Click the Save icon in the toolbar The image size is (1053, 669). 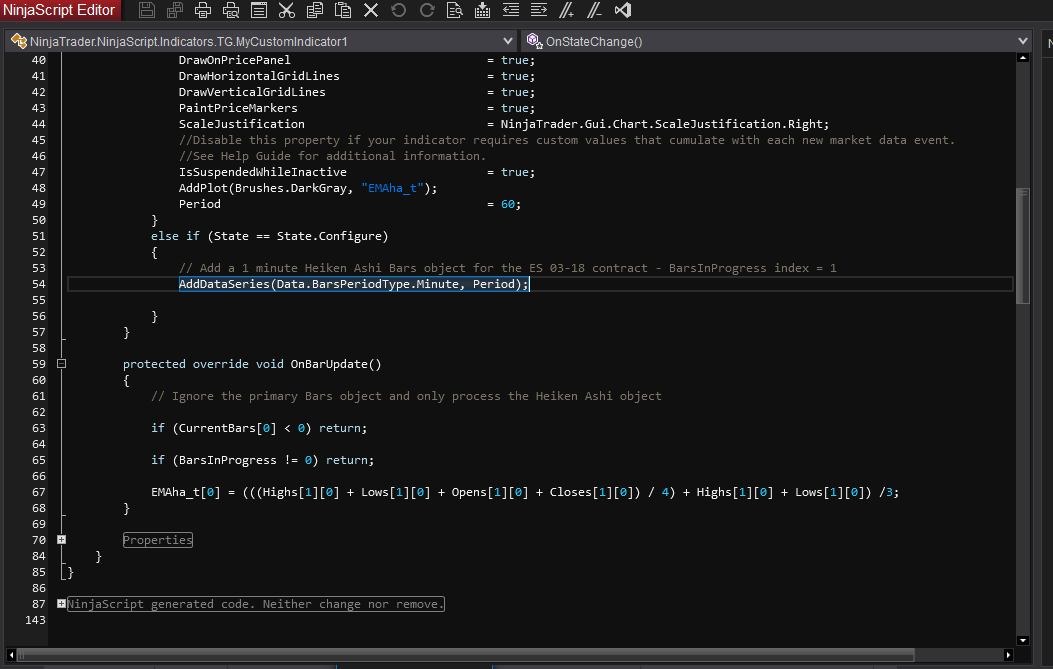click(x=147, y=11)
